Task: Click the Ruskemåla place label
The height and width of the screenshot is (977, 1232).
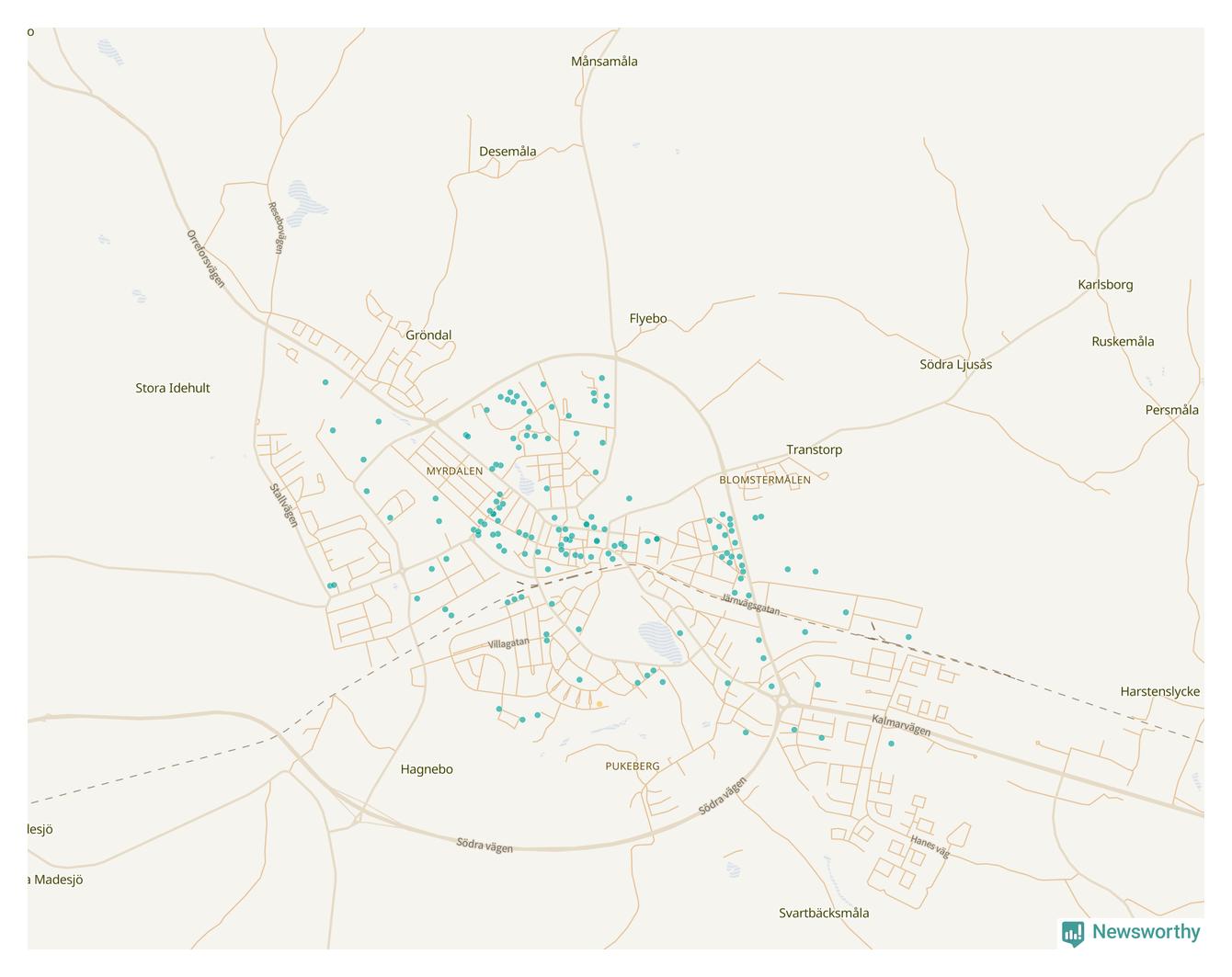Action: tap(1123, 342)
